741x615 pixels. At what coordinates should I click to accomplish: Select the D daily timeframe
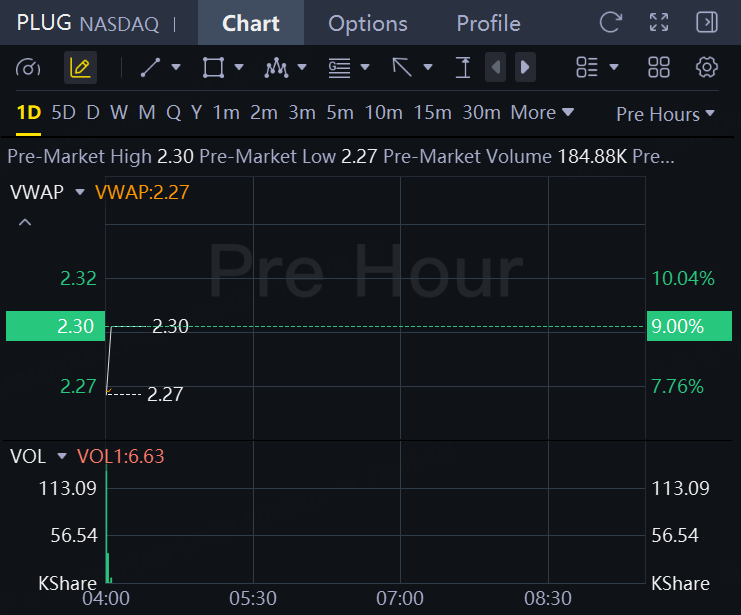pos(93,113)
